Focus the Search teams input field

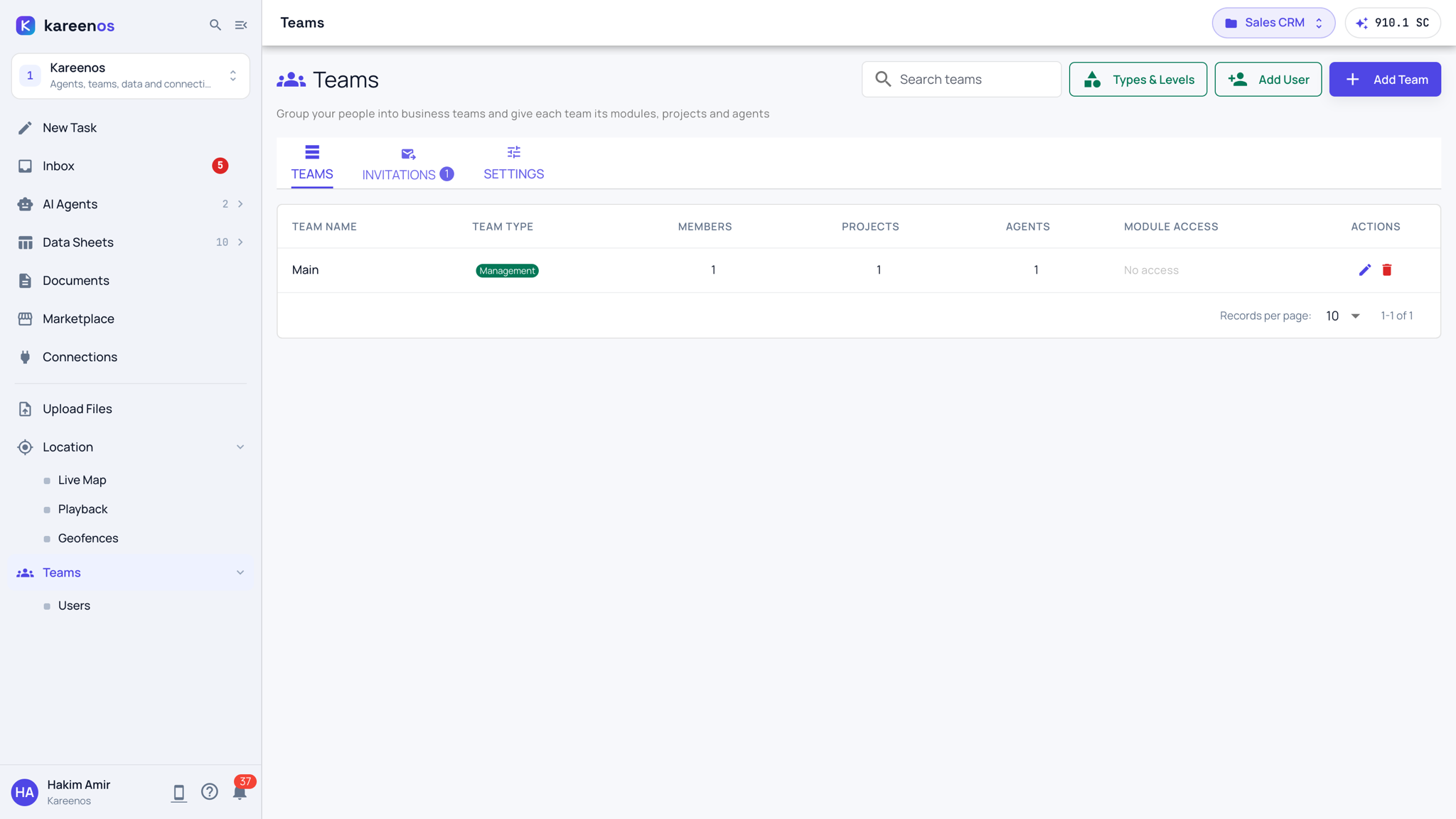(x=961, y=80)
